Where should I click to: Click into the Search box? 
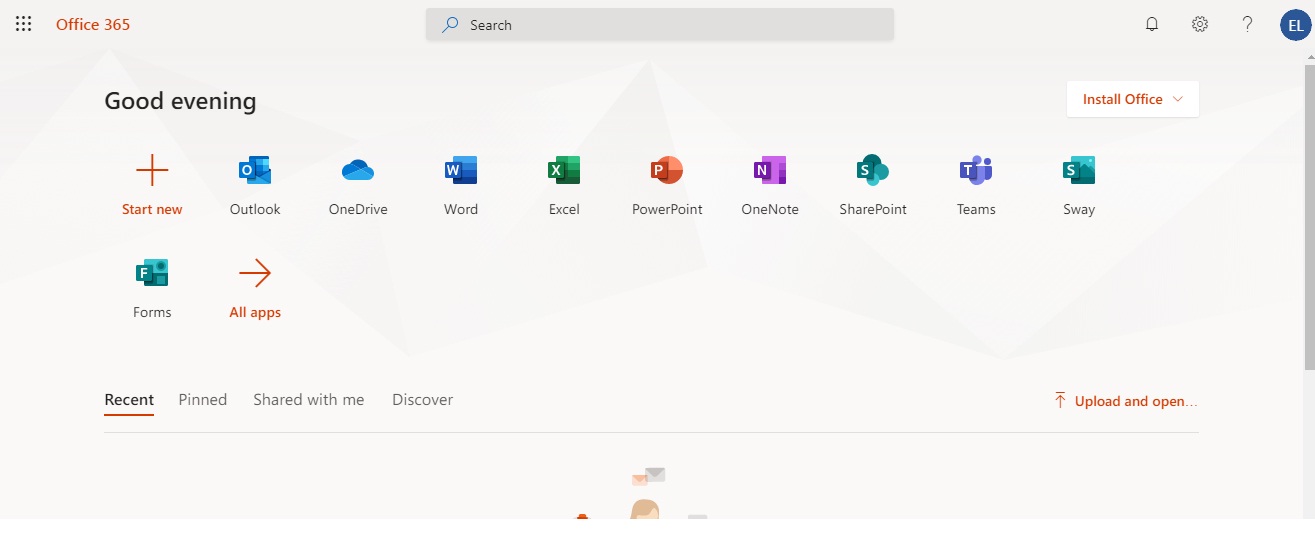tap(660, 25)
